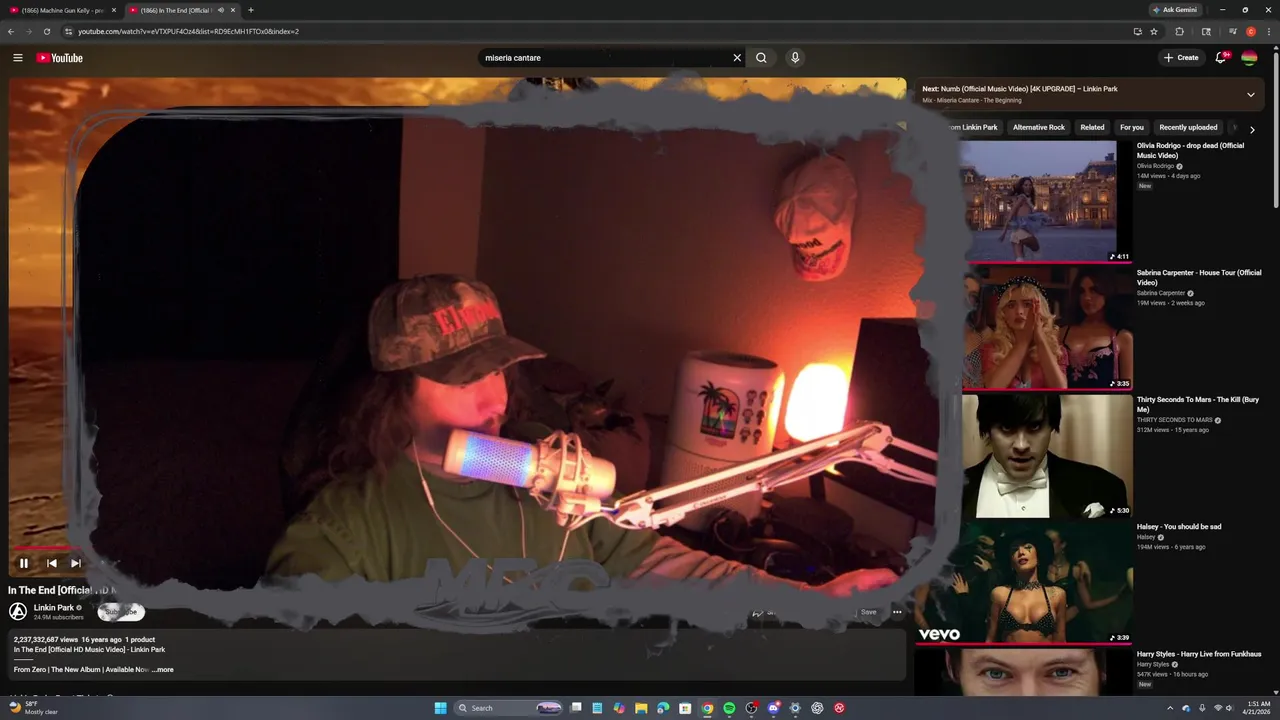The height and width of the screenshot is (720, 1280).
Task: Click the magnifier search button
Action: pyautogui.click(x=761, y=58)
